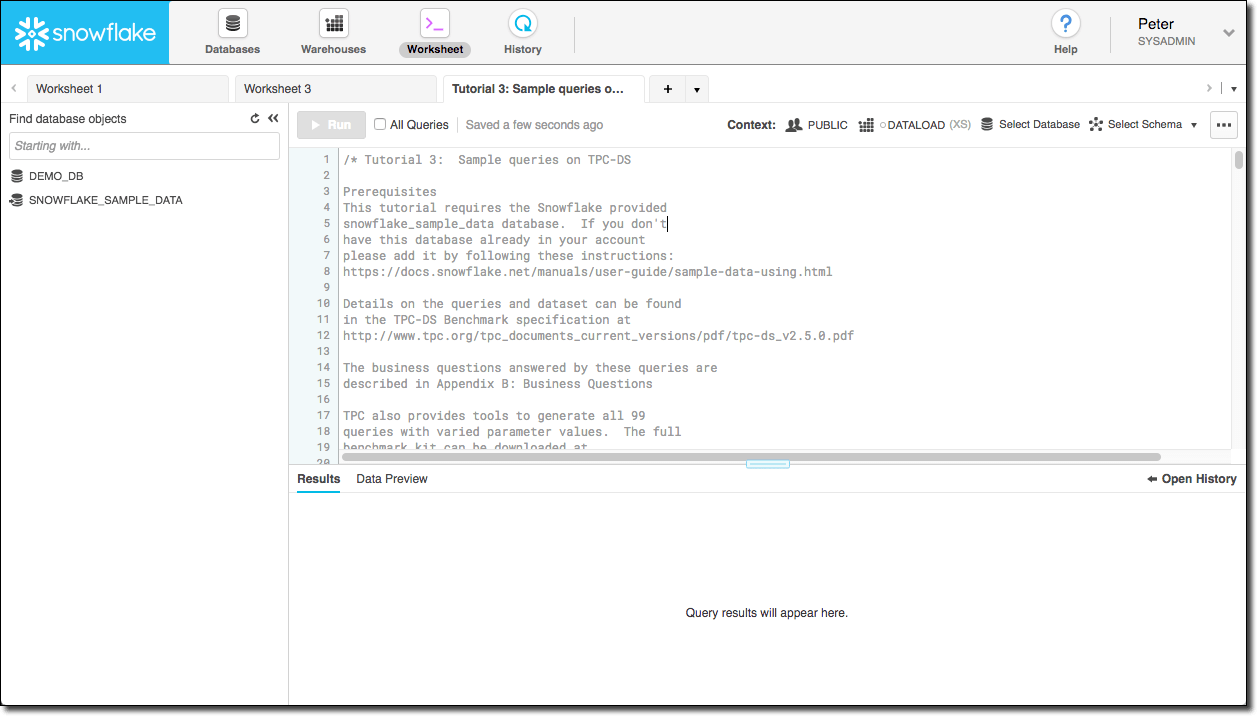
Task: Click the SNOWFLAKE_SAMPLE_DATA shared database icon
Action: click(17, 200)
